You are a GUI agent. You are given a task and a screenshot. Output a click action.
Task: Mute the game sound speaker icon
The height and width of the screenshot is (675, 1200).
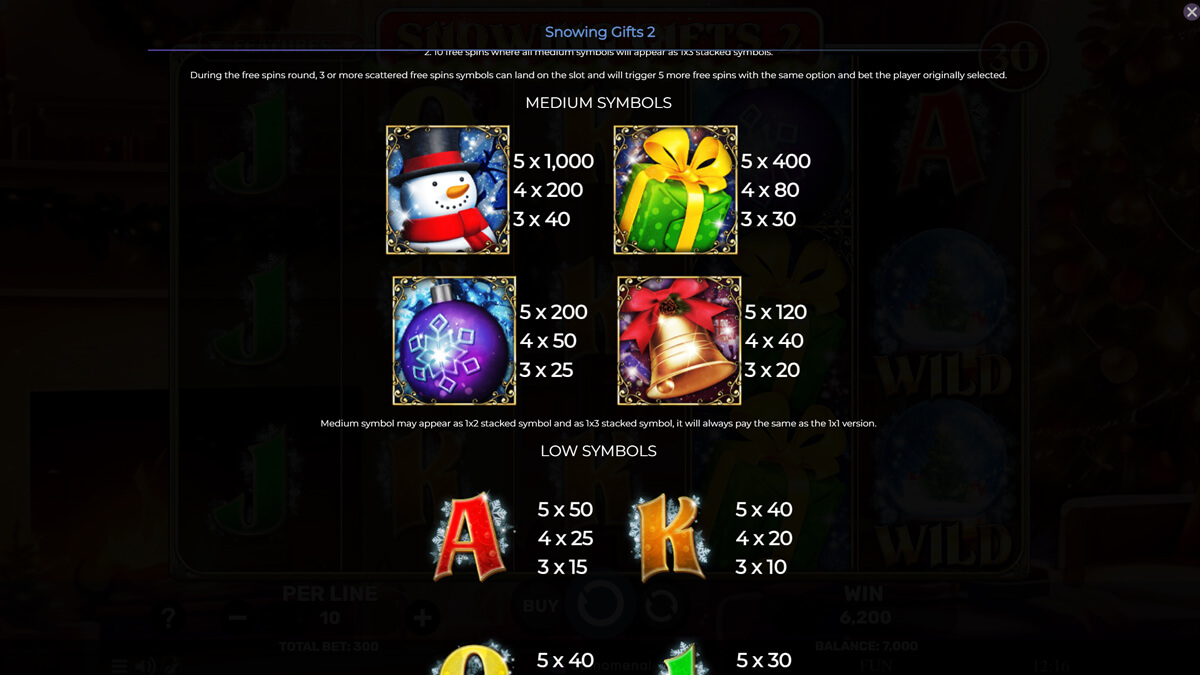click(145, 666)
